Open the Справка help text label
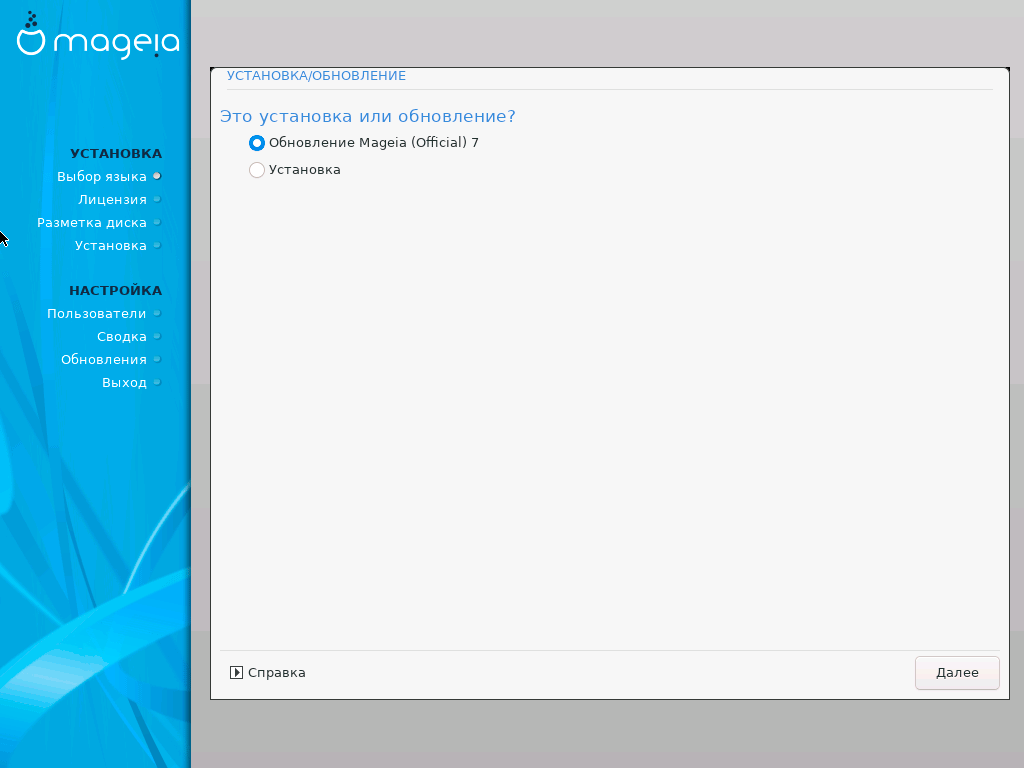 click(x=277, y=673)
